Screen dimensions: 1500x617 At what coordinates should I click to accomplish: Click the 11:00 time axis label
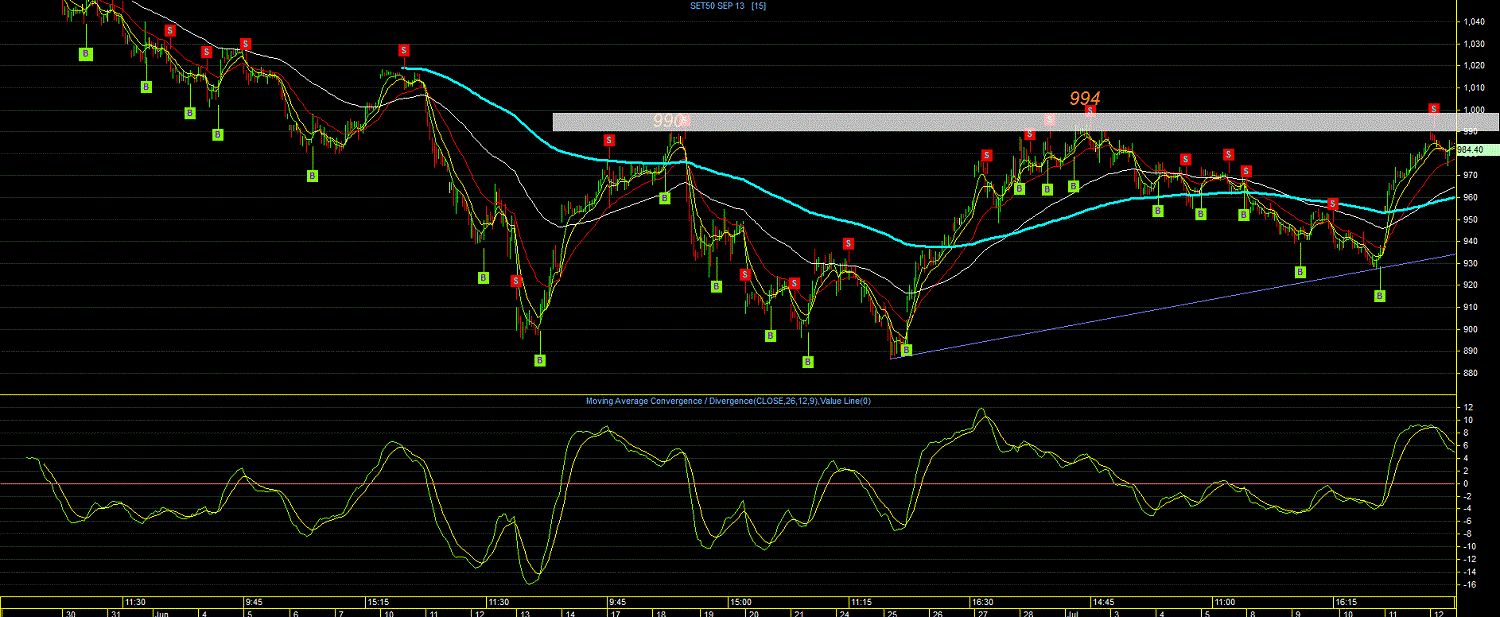point(1224,602)
